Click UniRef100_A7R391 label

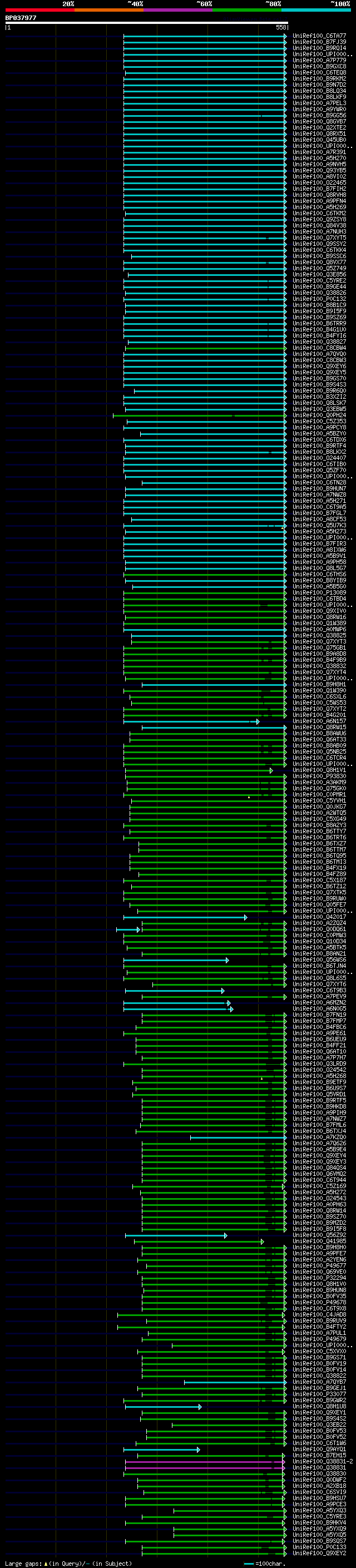(x=319, y=152)
